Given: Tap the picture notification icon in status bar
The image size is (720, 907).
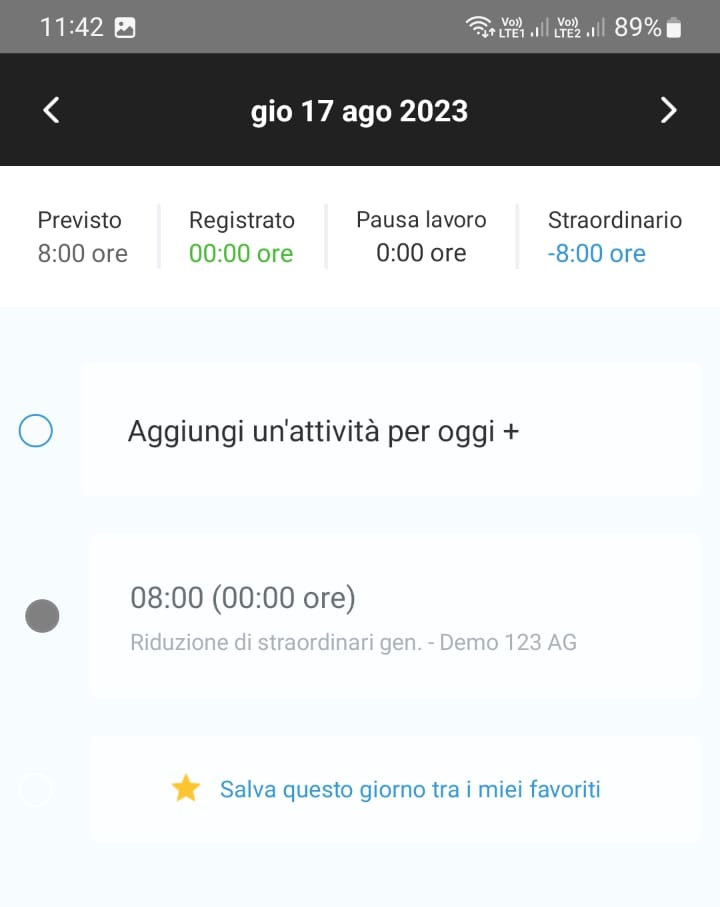Looking at the screenshot, I should [x=125, y=27].
